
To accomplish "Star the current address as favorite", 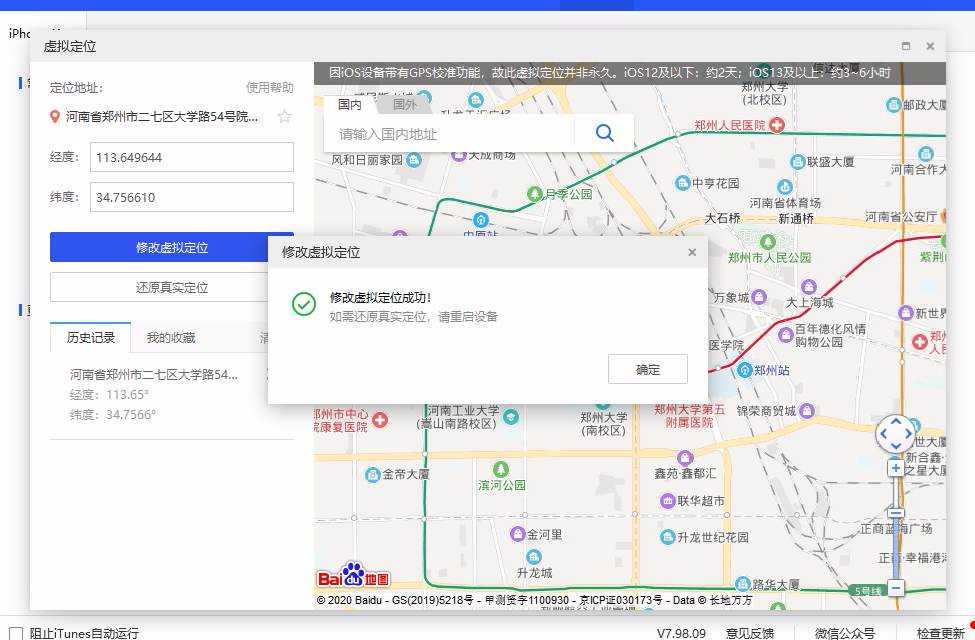I will pyautogui.click(x=284, y=116).
